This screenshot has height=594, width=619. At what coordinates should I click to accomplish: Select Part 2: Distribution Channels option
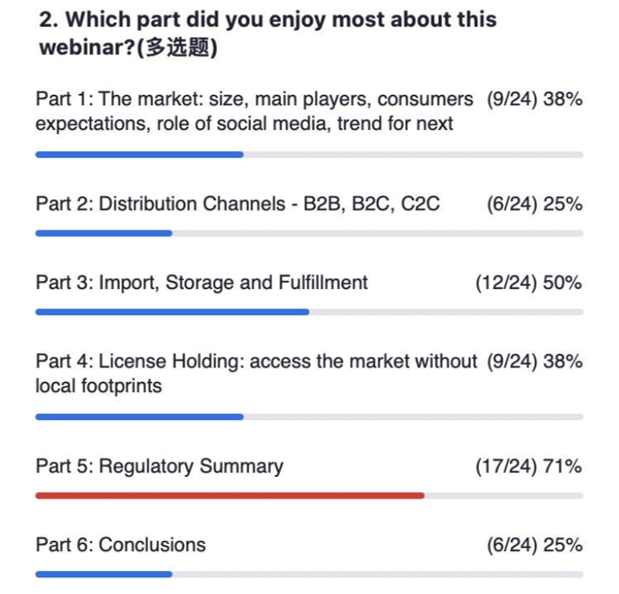coord(238,204)
